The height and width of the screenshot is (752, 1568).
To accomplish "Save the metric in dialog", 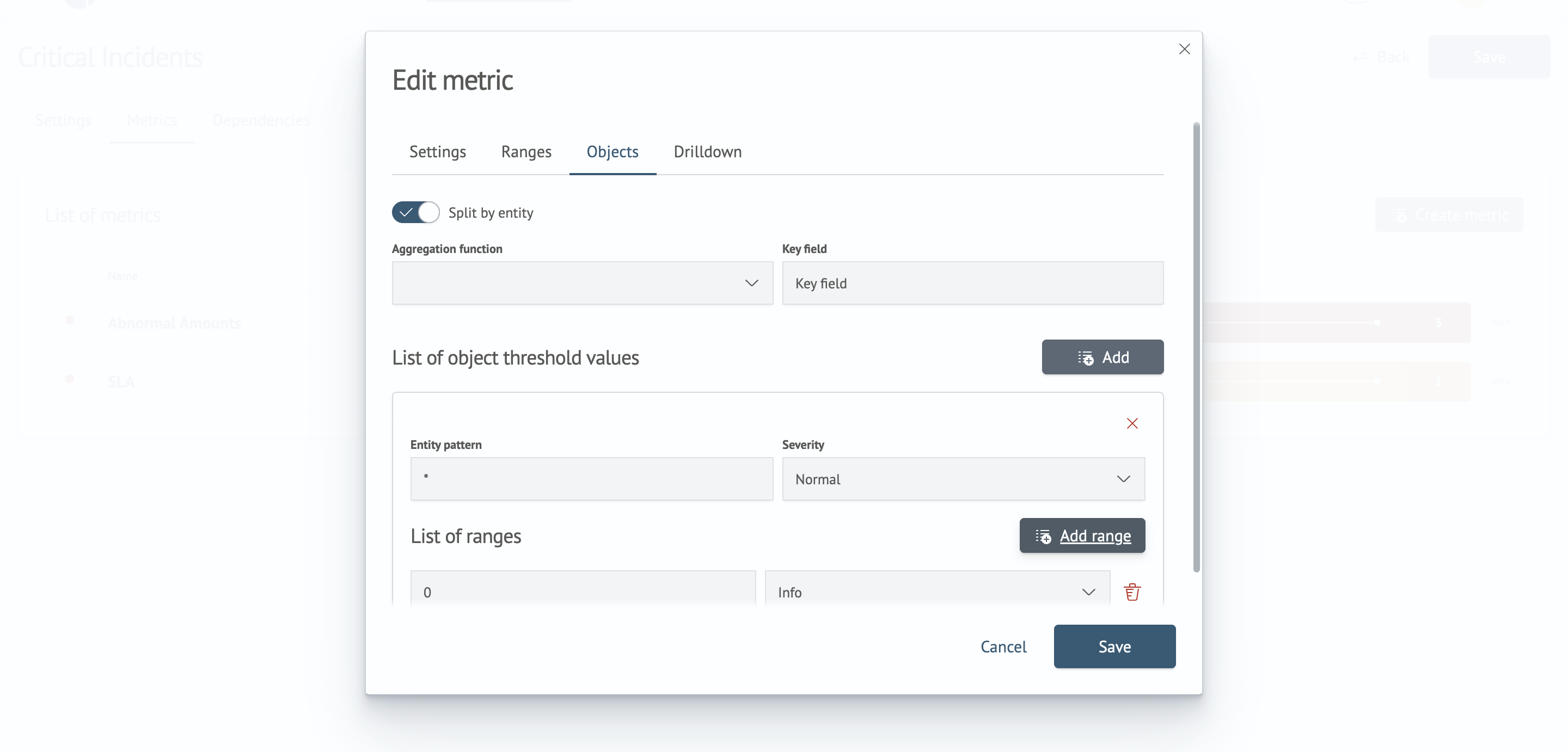I will coord(1114,647).
